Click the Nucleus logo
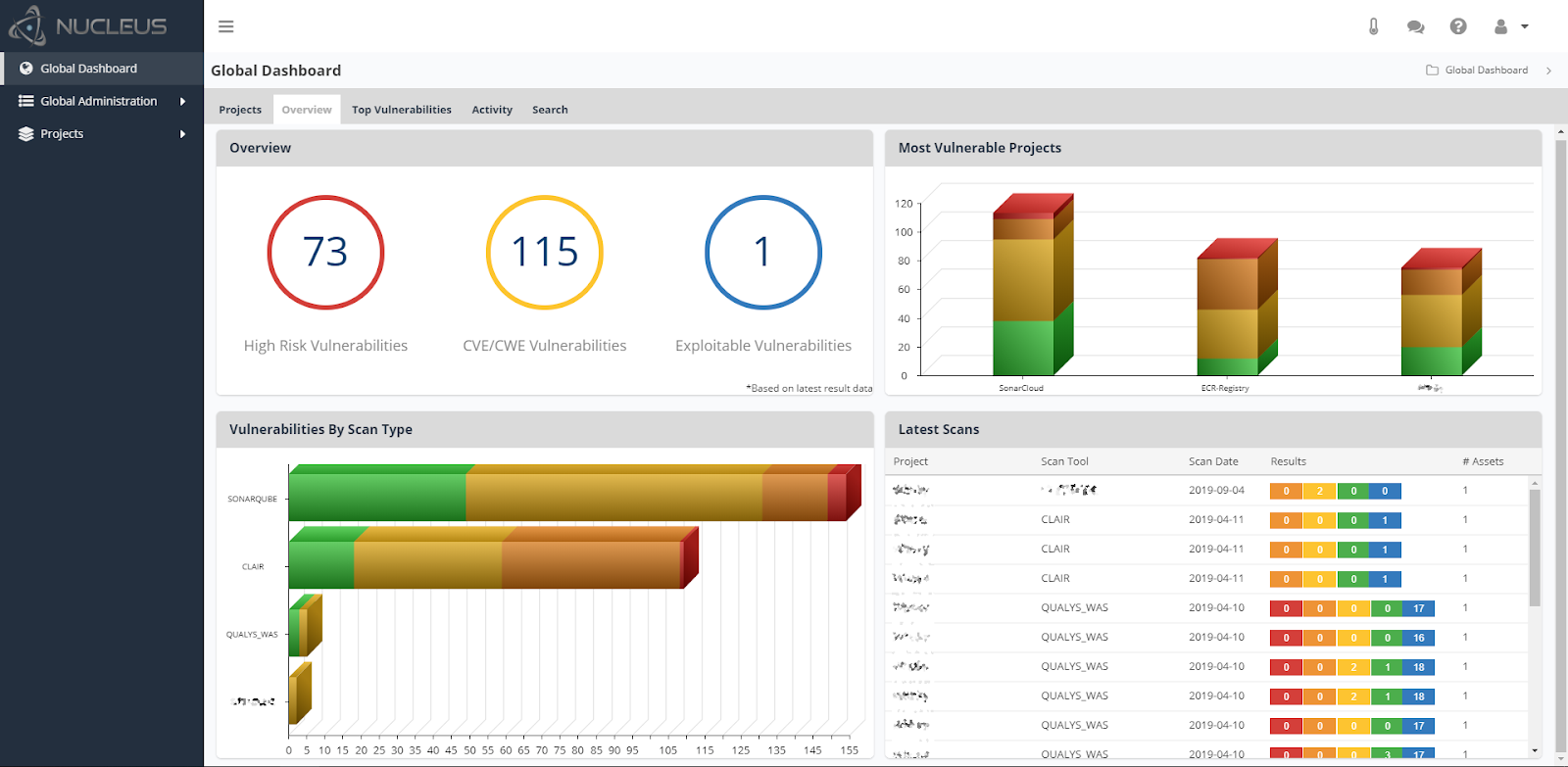 (88, 26)
